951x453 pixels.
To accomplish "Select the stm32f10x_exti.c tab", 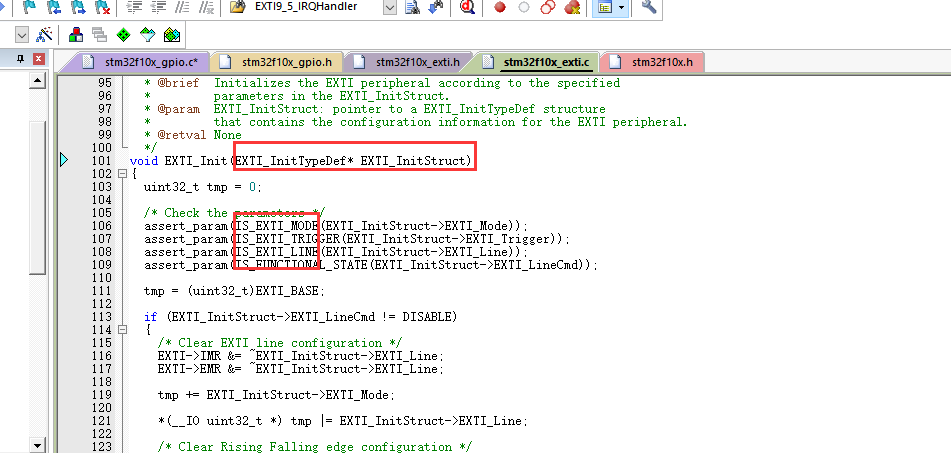I will [546, 62].
